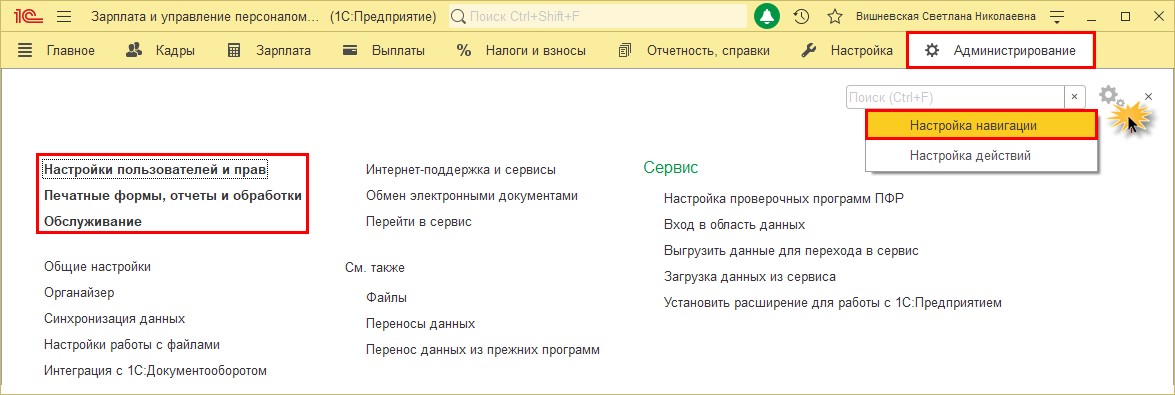Click the global search field in title bar
This screenshot has width=1175, height=395.
coord(597,16)
